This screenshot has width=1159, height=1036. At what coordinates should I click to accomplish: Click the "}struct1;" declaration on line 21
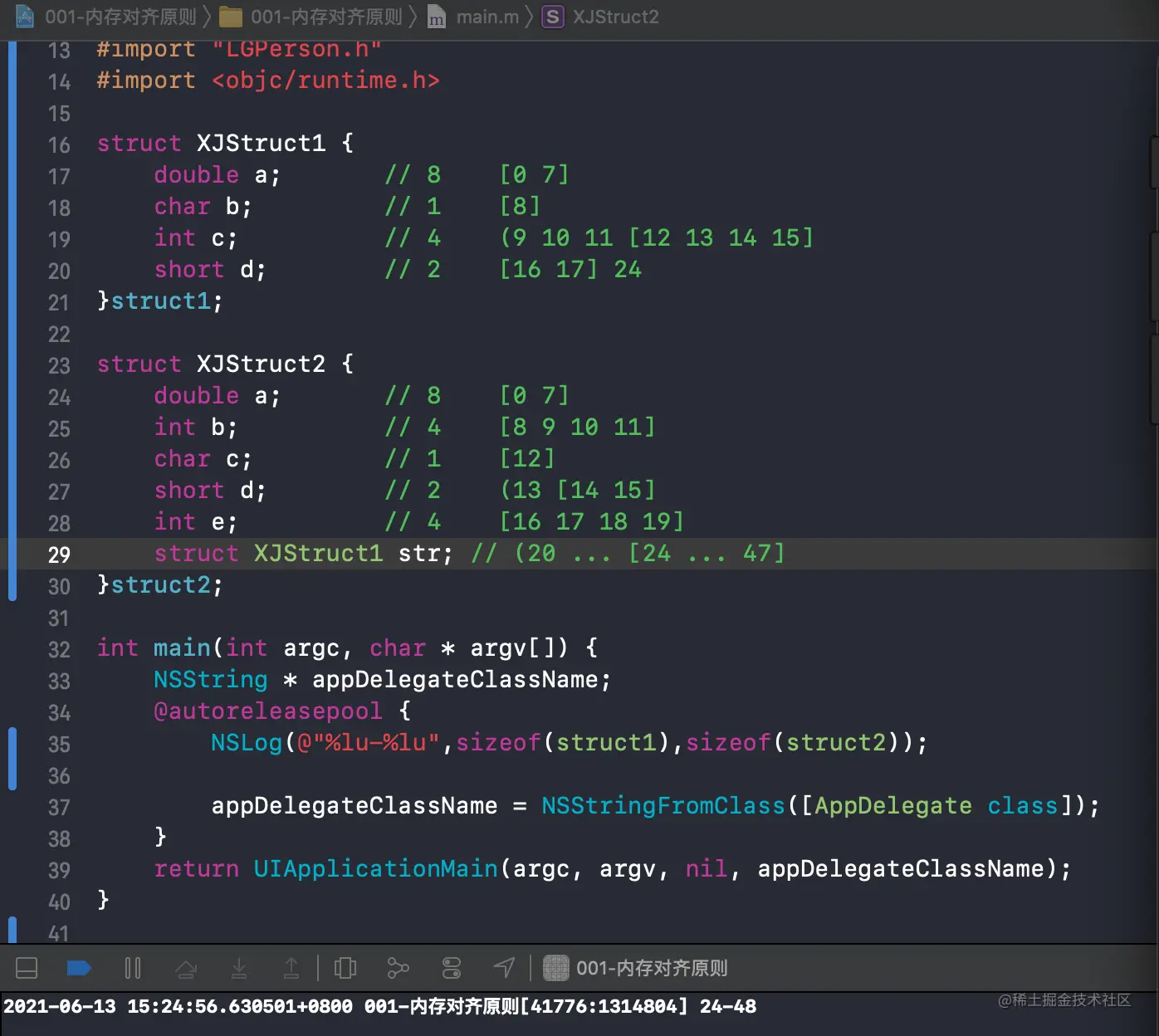[x=160, y=301]
